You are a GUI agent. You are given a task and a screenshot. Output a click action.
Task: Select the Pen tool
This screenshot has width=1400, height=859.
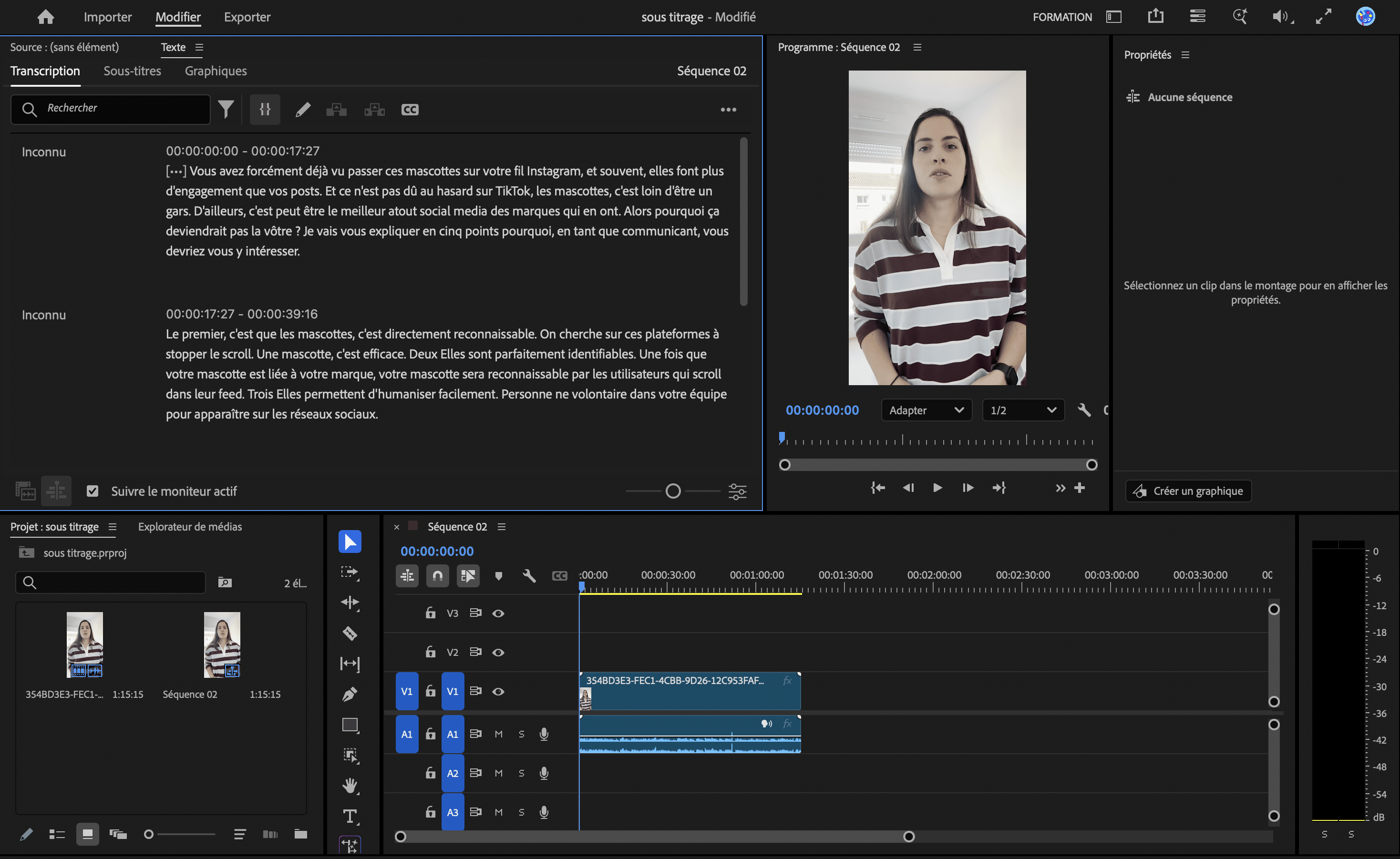(350, 694)
